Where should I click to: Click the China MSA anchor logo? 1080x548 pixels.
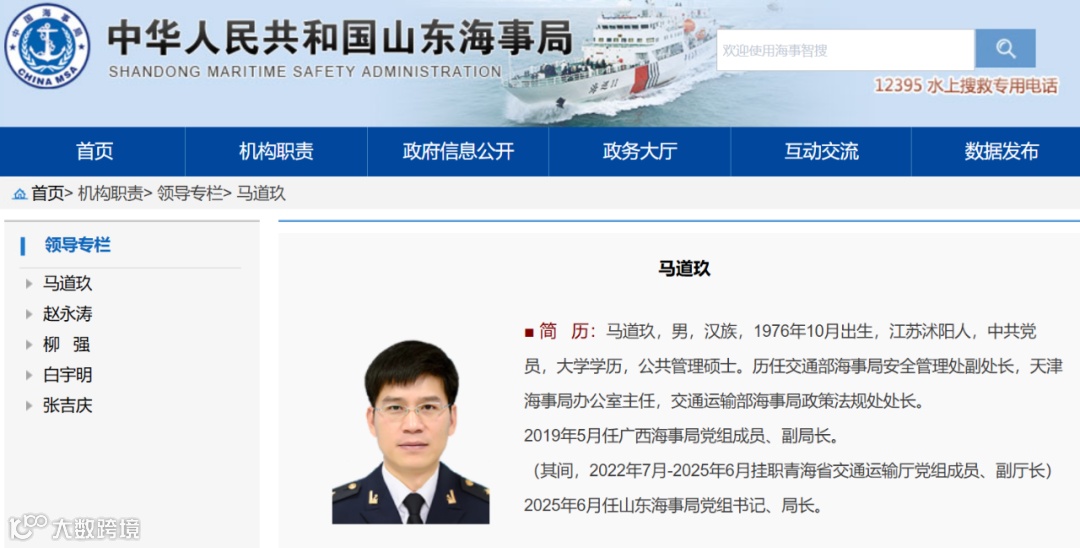47,45
